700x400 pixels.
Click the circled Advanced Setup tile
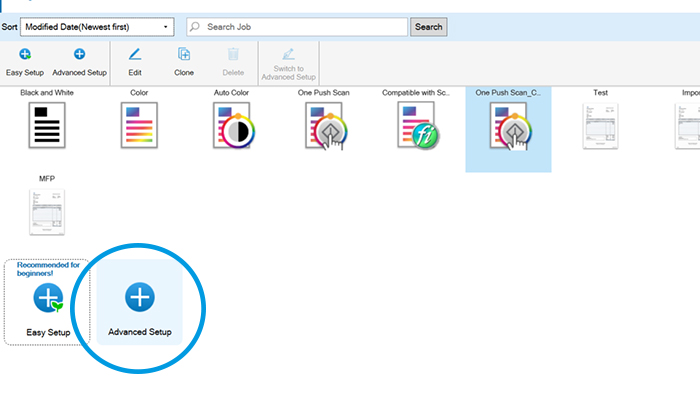point(139,303)
